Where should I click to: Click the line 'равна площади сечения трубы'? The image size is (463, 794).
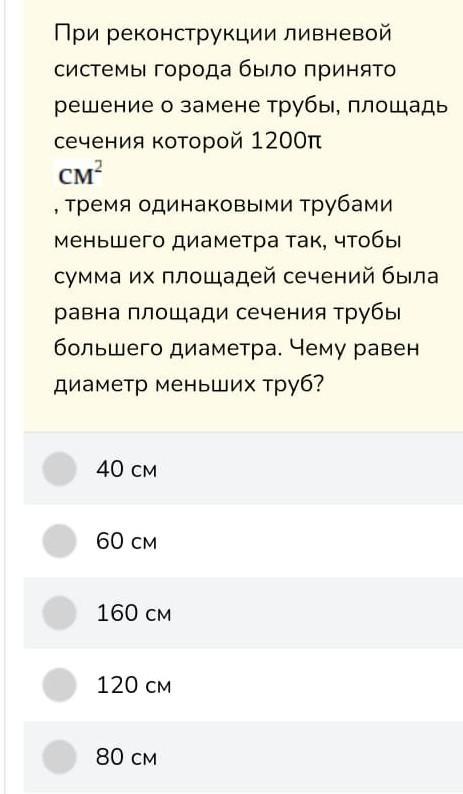tap(227, 313)
